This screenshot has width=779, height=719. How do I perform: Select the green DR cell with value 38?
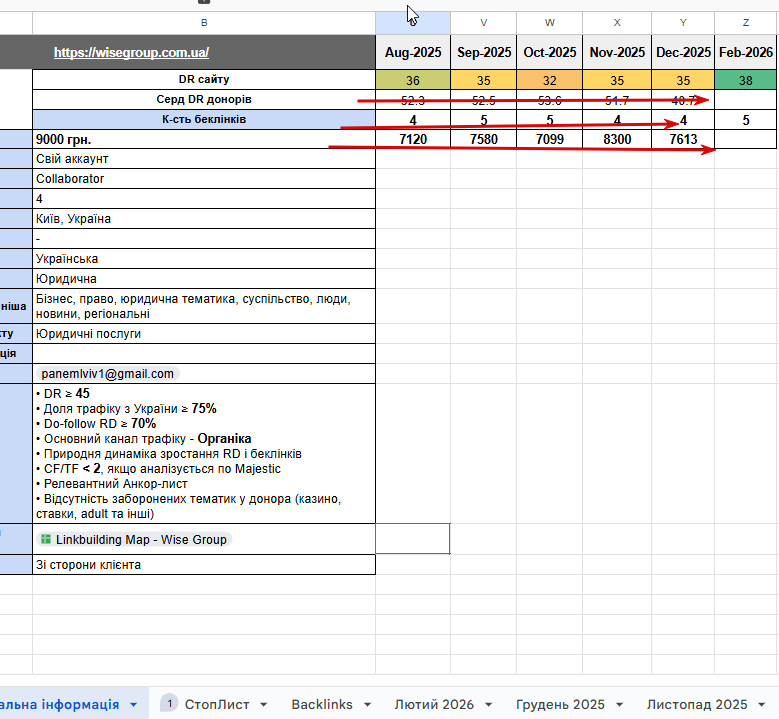pos(746,80)
